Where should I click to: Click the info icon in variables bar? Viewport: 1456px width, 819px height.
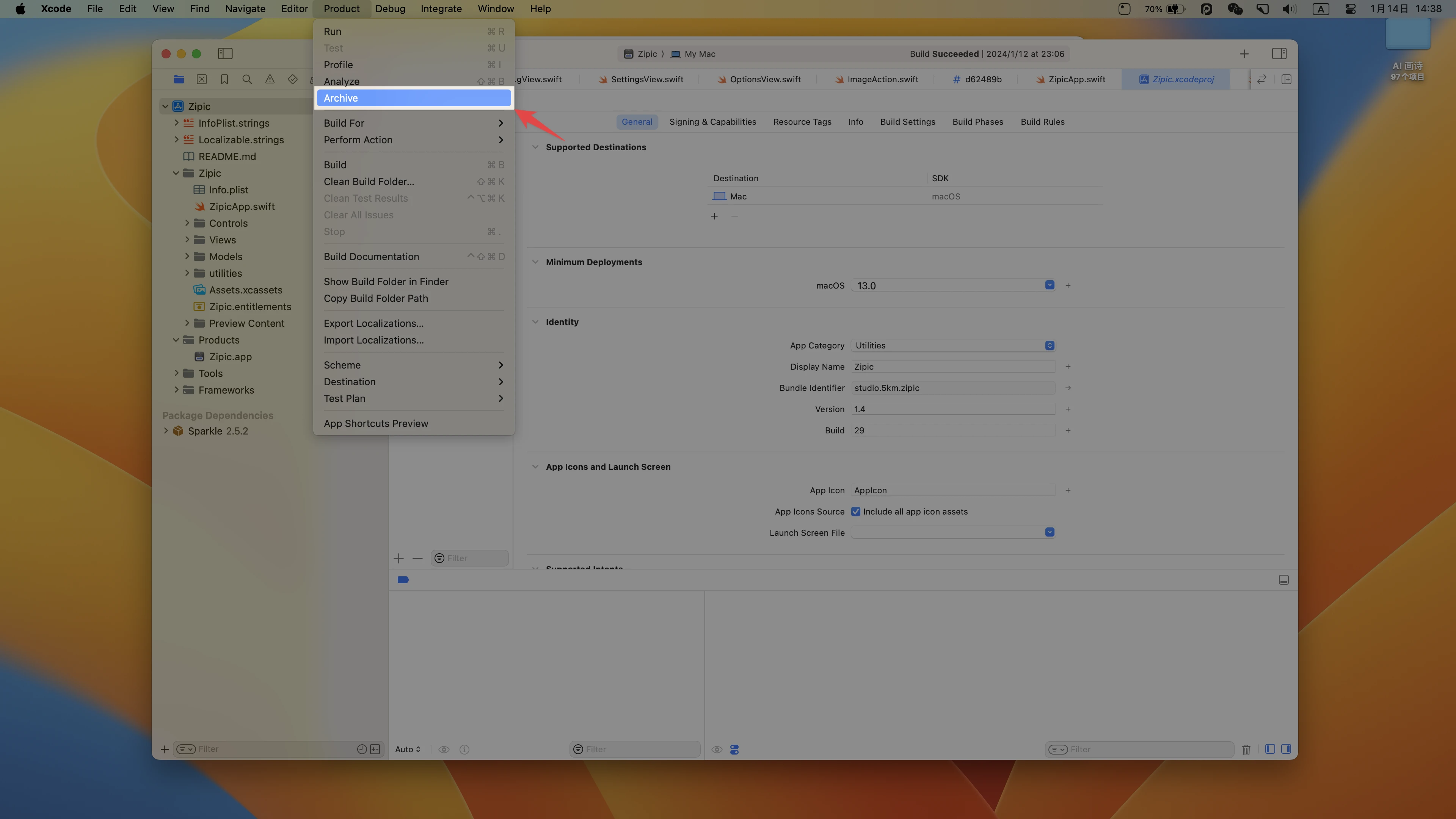(x=464, y=750)
